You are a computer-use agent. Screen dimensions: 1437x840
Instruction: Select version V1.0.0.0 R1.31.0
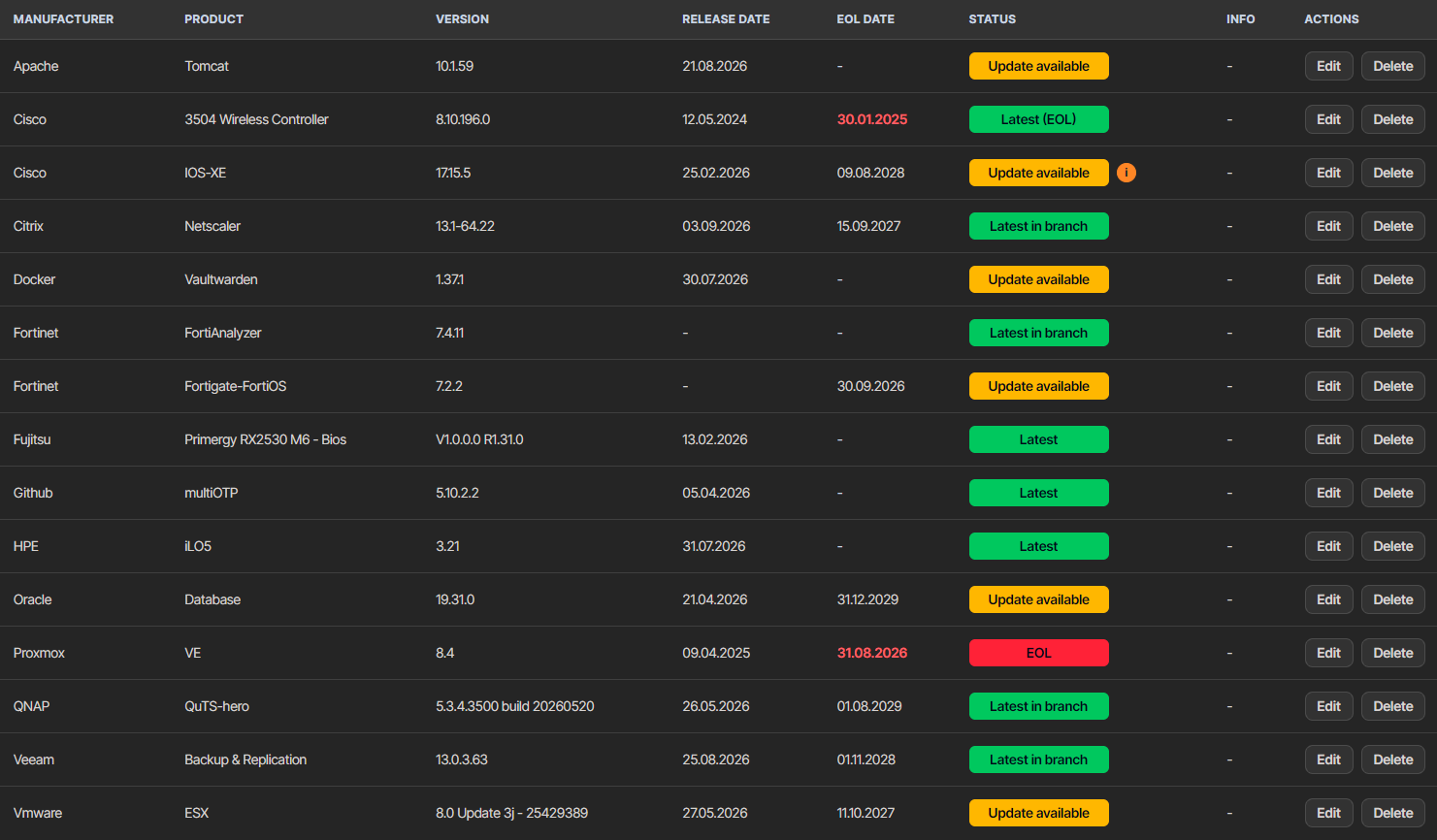tap(479, 439)
